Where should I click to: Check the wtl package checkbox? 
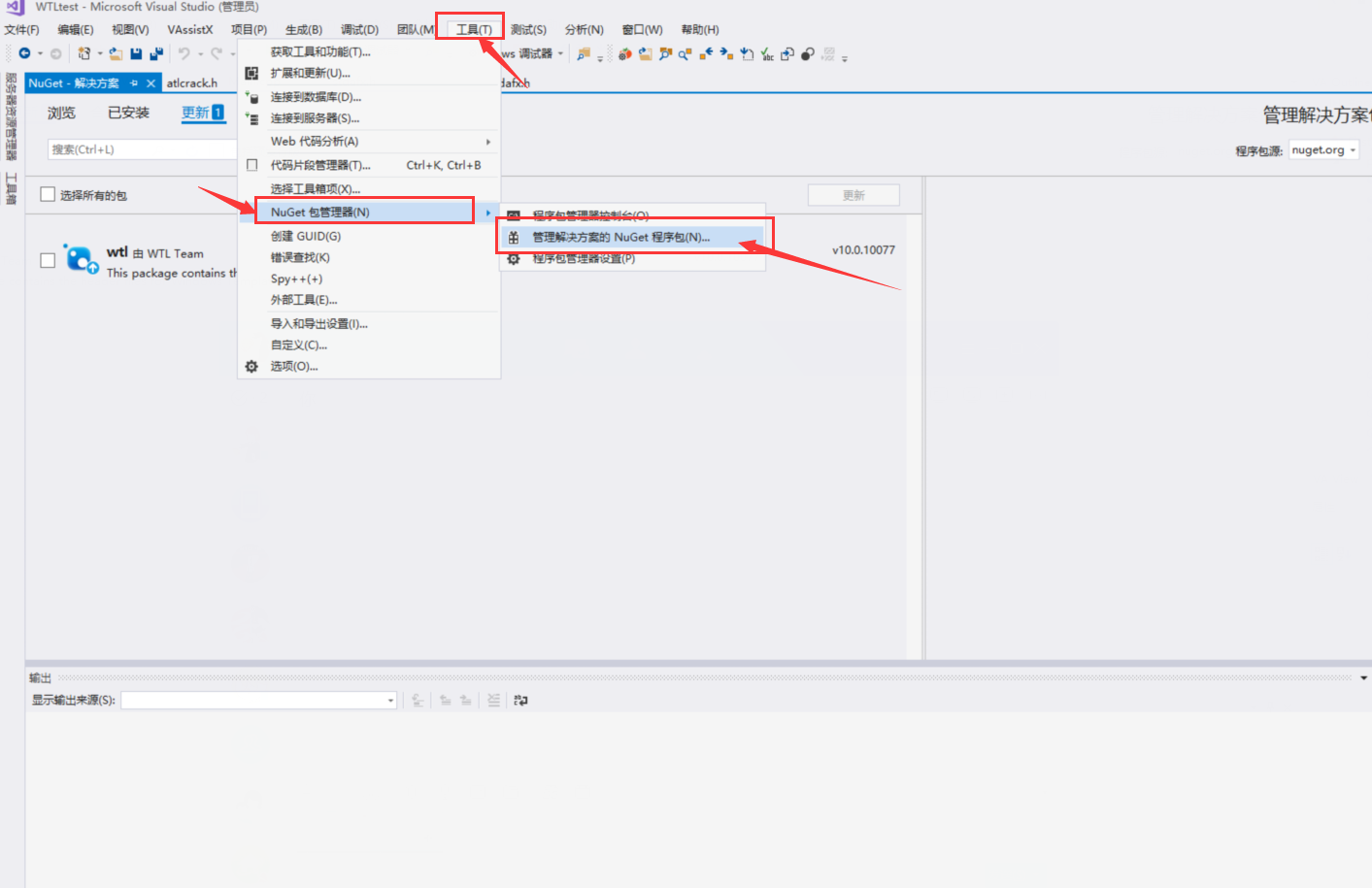46,260
